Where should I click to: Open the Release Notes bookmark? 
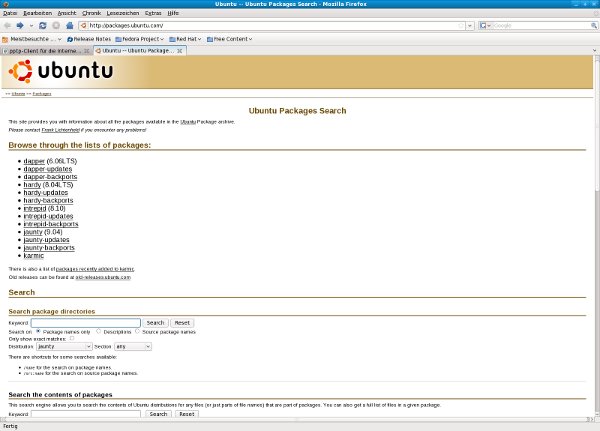tap(89, 38)
